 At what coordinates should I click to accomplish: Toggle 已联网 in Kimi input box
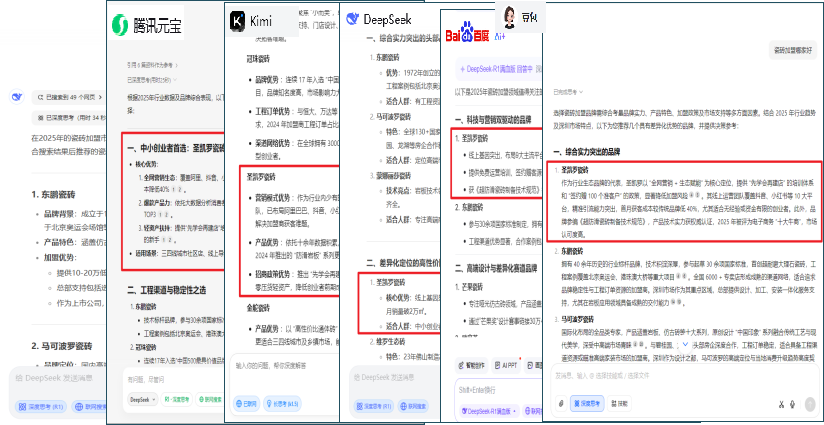coord(246,403)
